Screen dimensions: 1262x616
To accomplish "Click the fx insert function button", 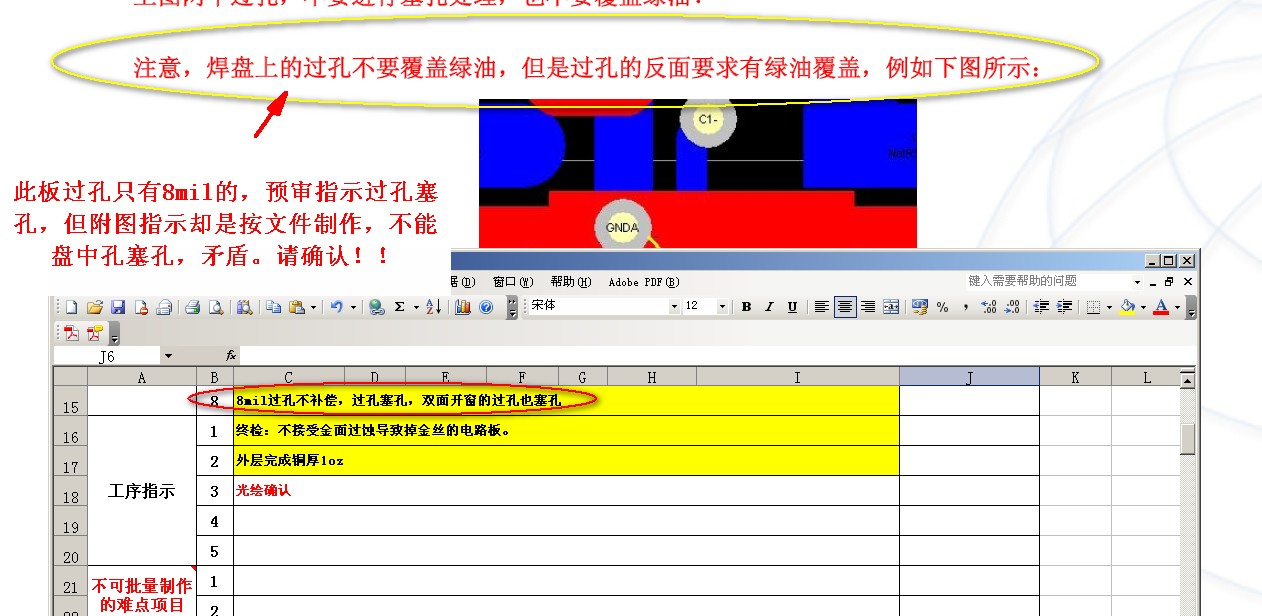I will click(231, 355).
